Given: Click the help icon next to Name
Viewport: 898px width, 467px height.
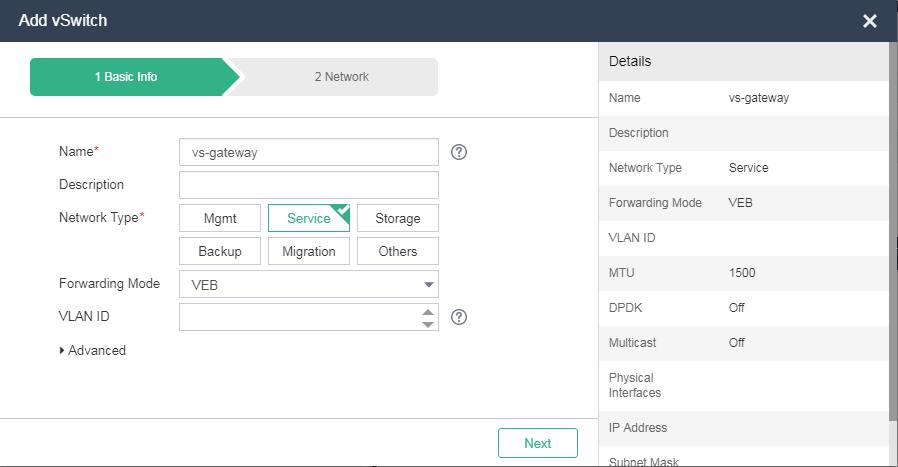Looking at the screenshot, I should point(459,152).
